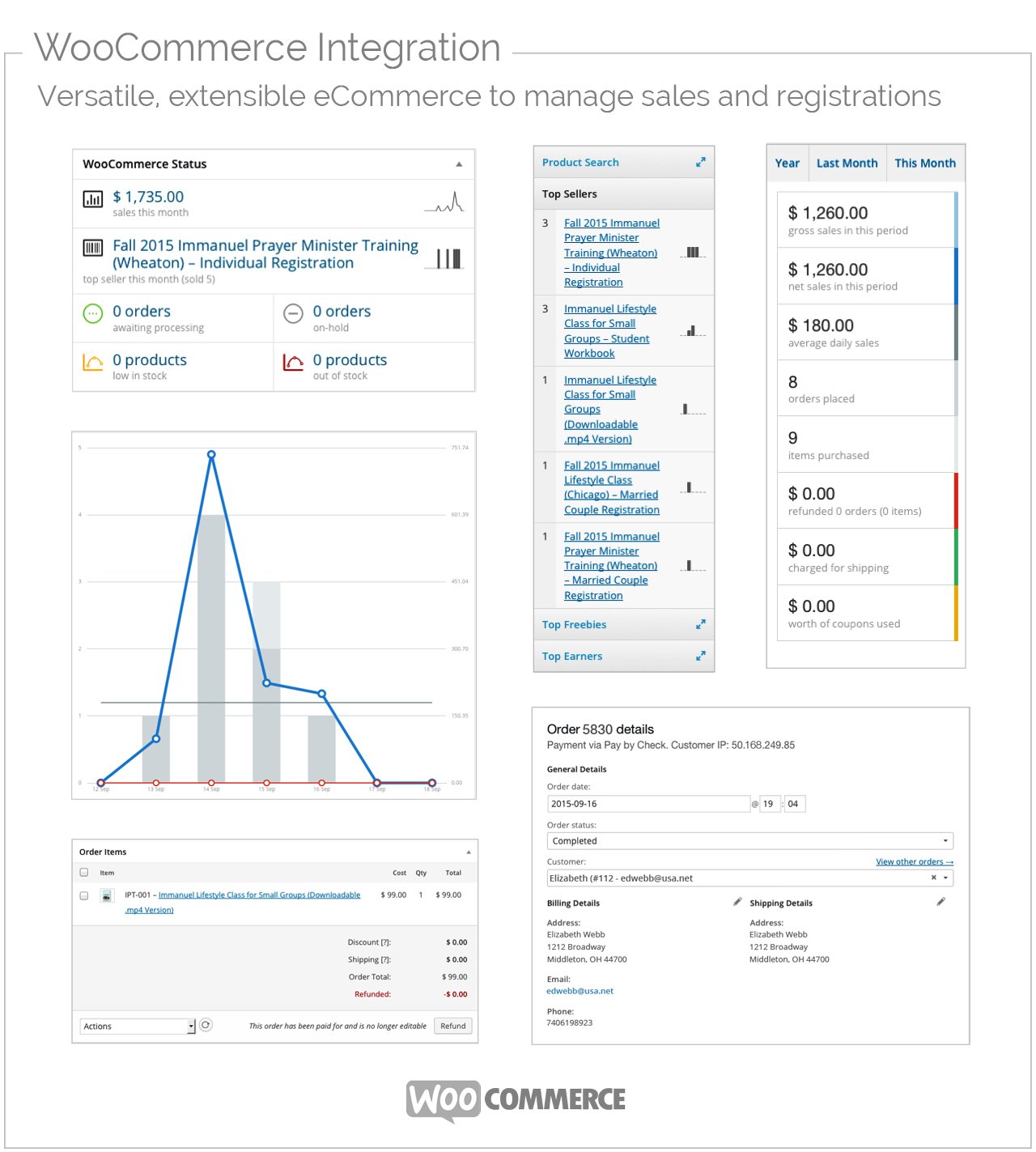Image resolution: width=1036 pixels, height=1152 pixels.
Task: Click the top seller barcode icon
Action: (x=93, y=248)
